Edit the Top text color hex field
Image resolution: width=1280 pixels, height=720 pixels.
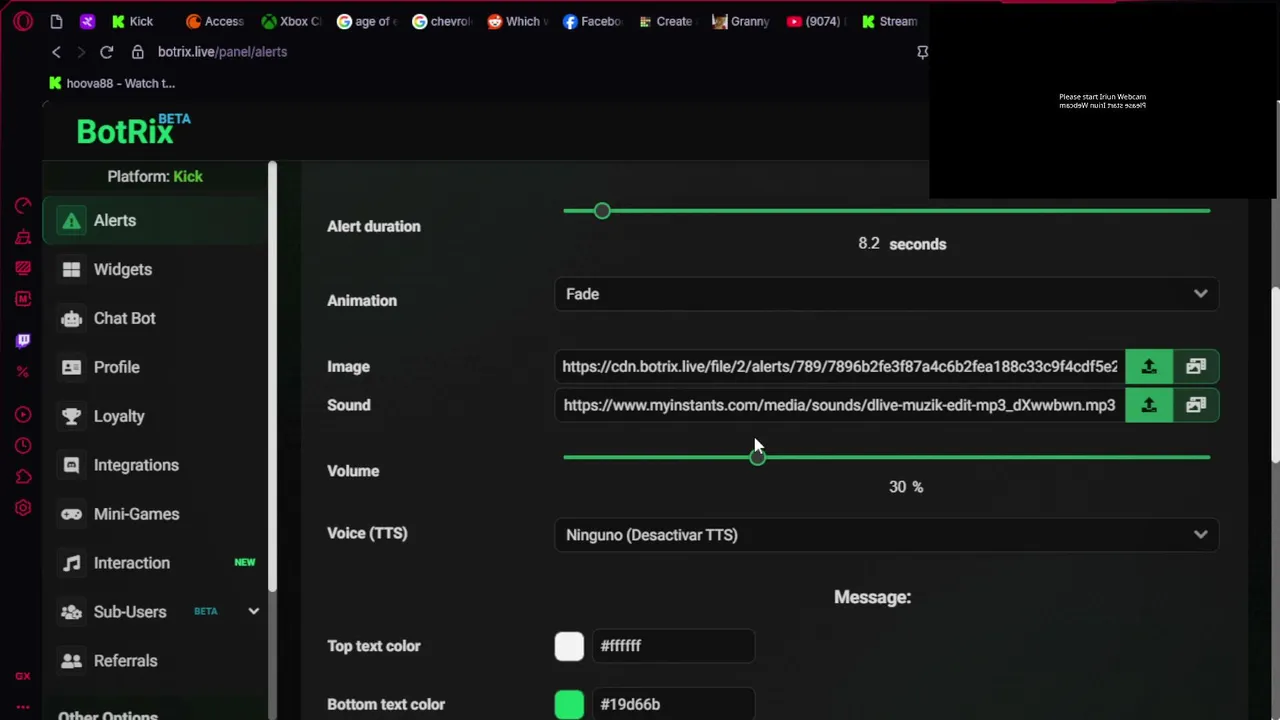coord(673,646)
